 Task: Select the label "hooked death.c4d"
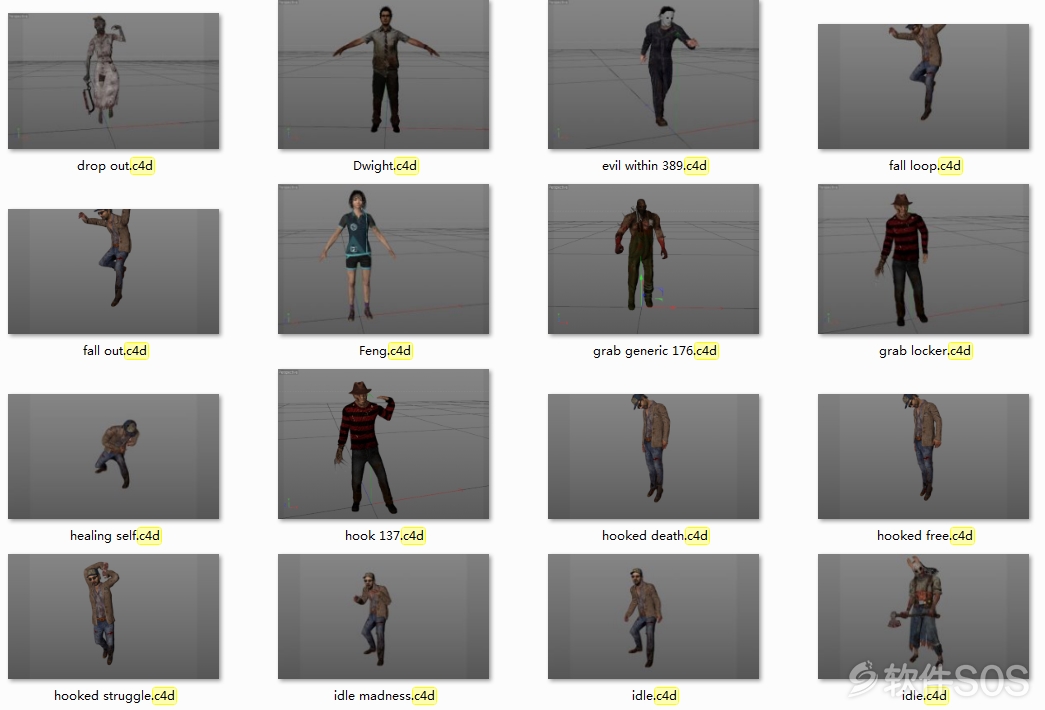click(x=654, y=535)
